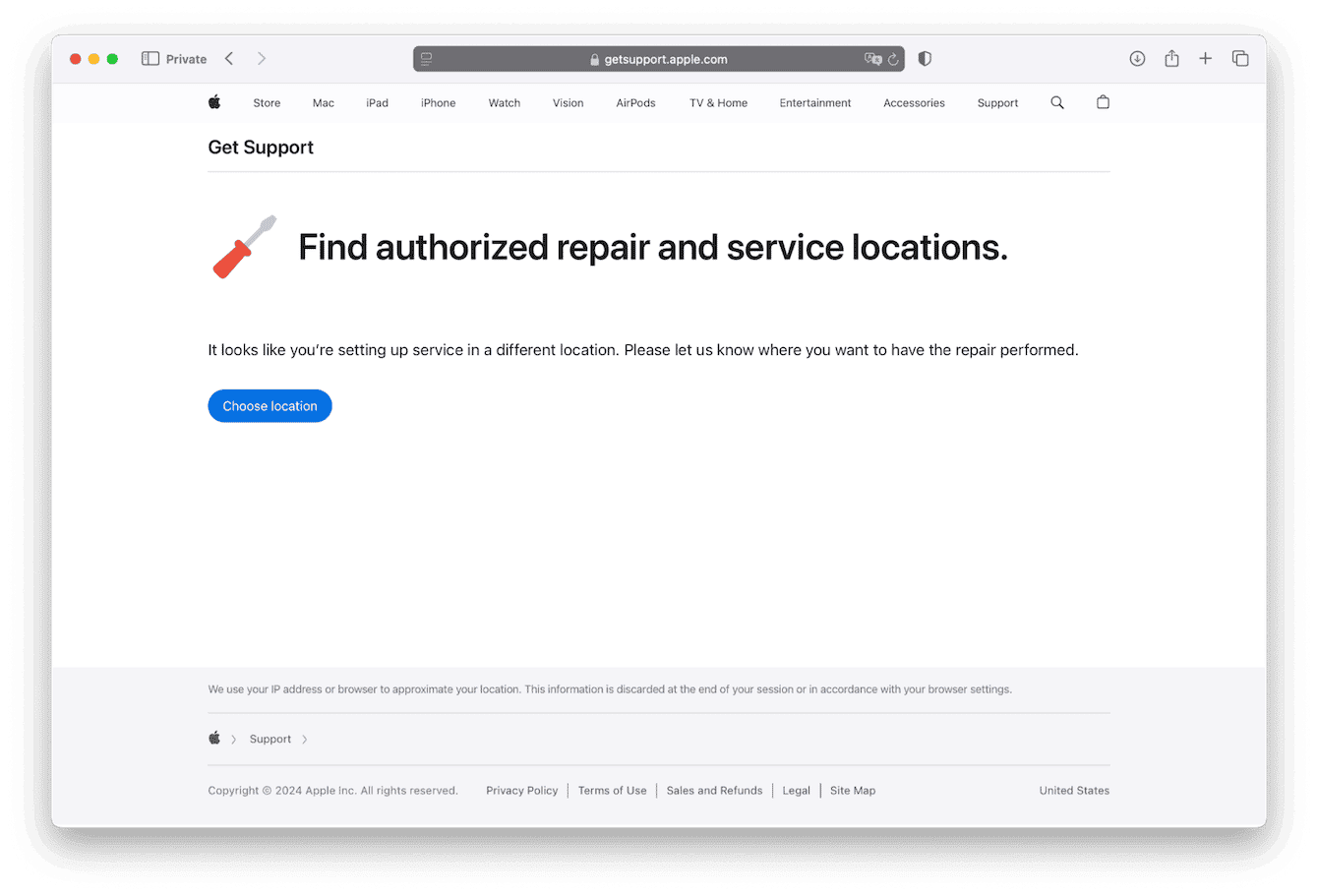Show tab overview icon
1318x896 pixels.
point(1240,58)
